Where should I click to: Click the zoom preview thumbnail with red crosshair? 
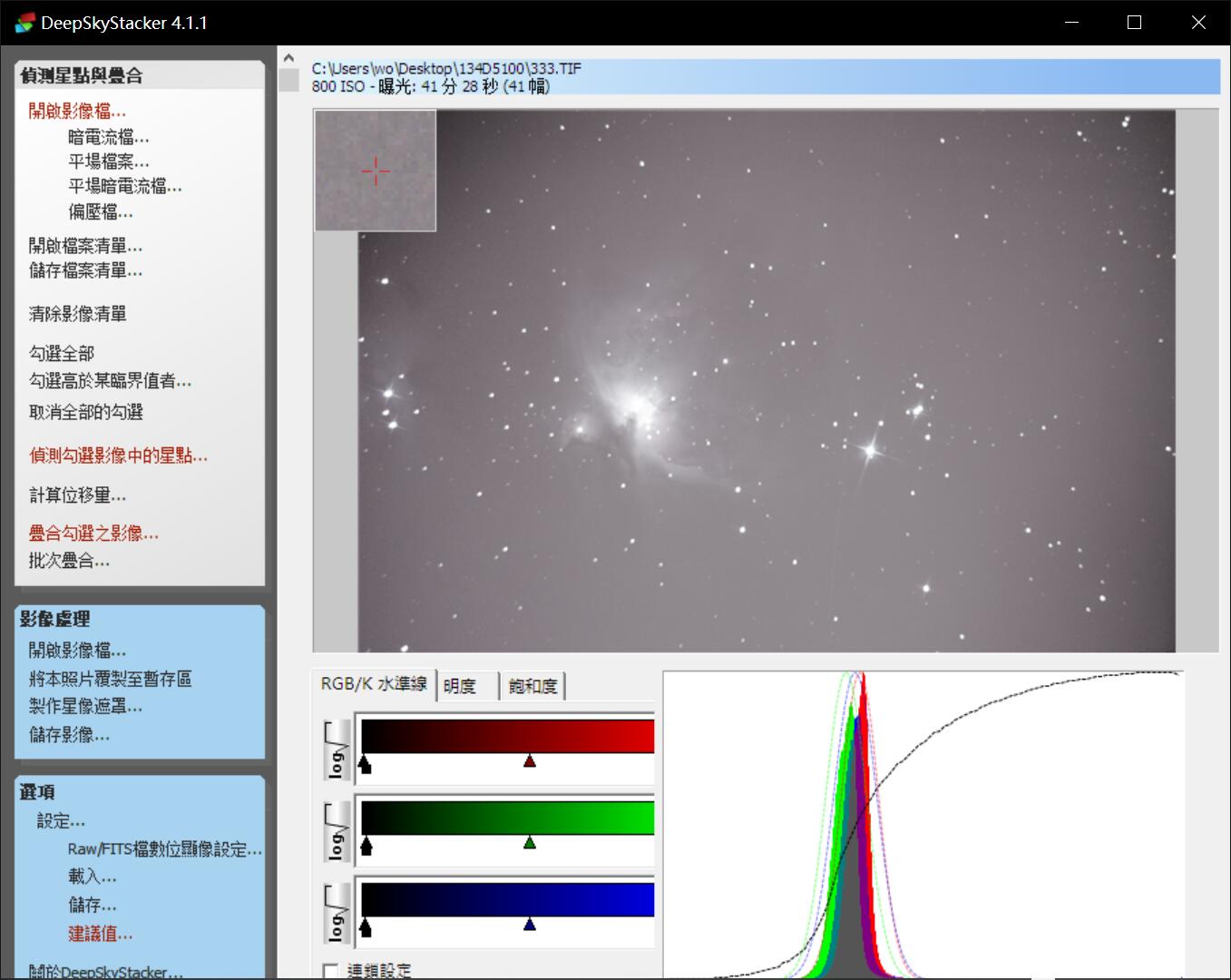pyautogui.click(x=376, y=171)
